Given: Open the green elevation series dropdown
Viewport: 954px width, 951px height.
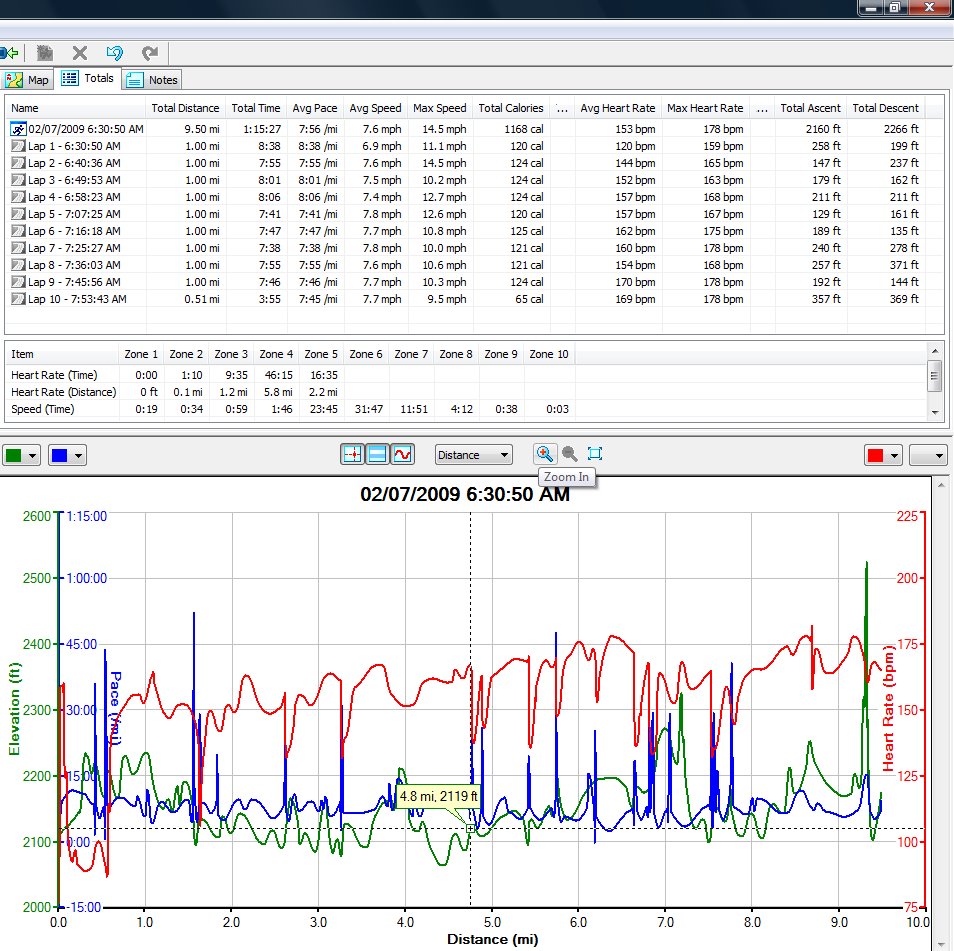Looking at the screenshot, I should click(x=22, y=455).
